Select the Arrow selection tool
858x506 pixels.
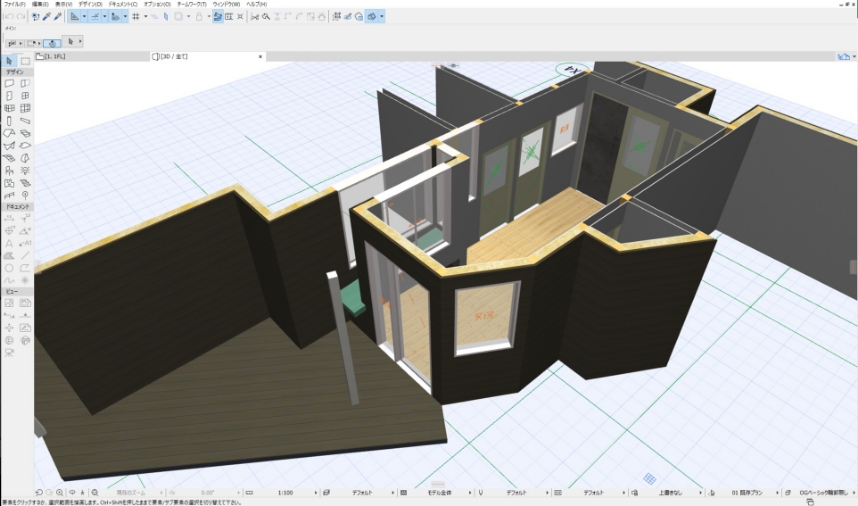coord(10,61)
